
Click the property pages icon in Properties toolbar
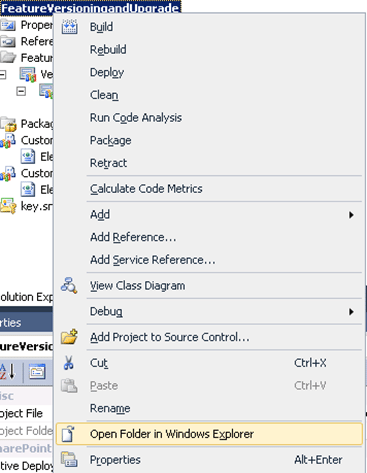pos(37,372)
